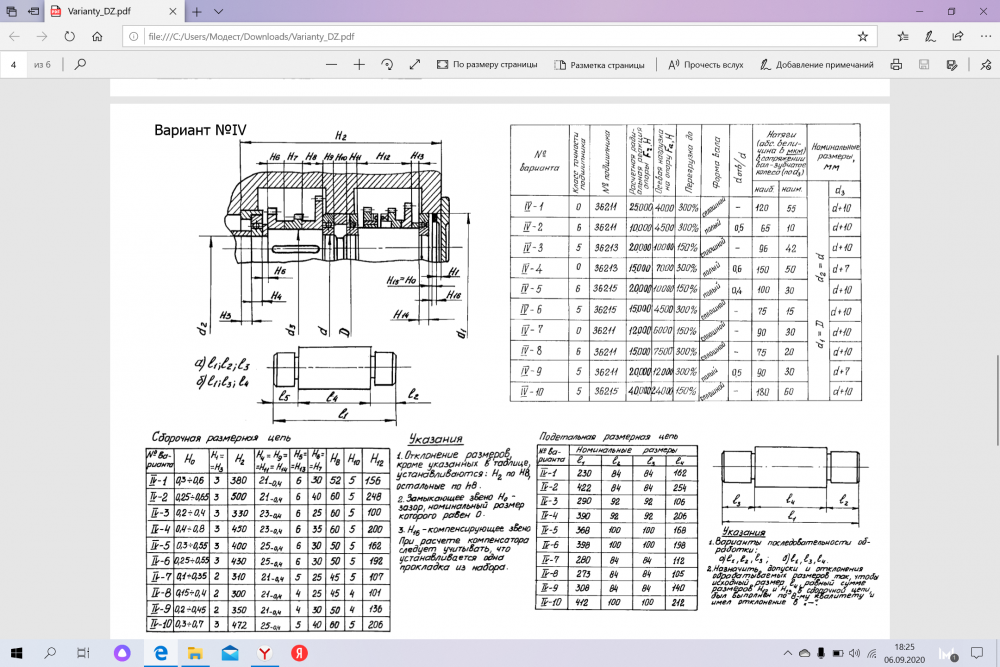This screenshot has width=1000, height=667.
Task: Click the fit-to-width arrow icon
Action: (x=415, y=64)
